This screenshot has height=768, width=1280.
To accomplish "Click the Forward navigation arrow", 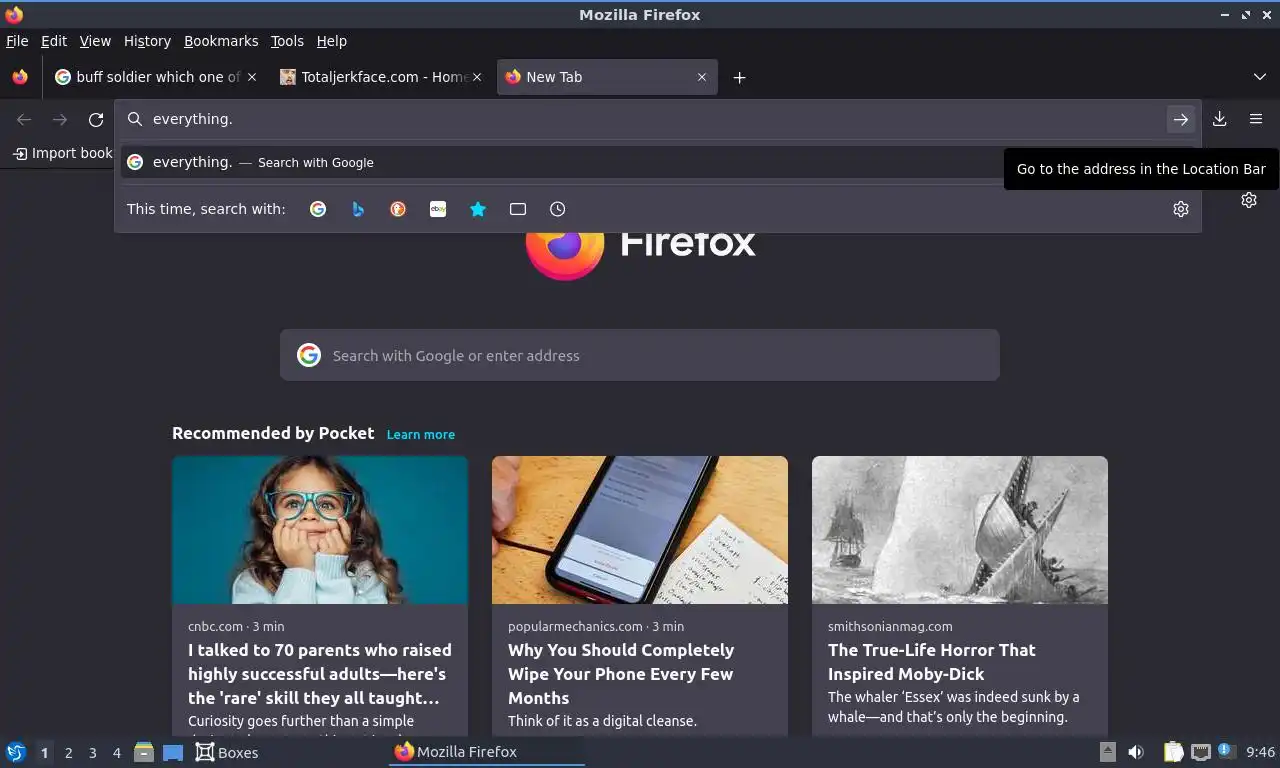I will tap(60, 119).
